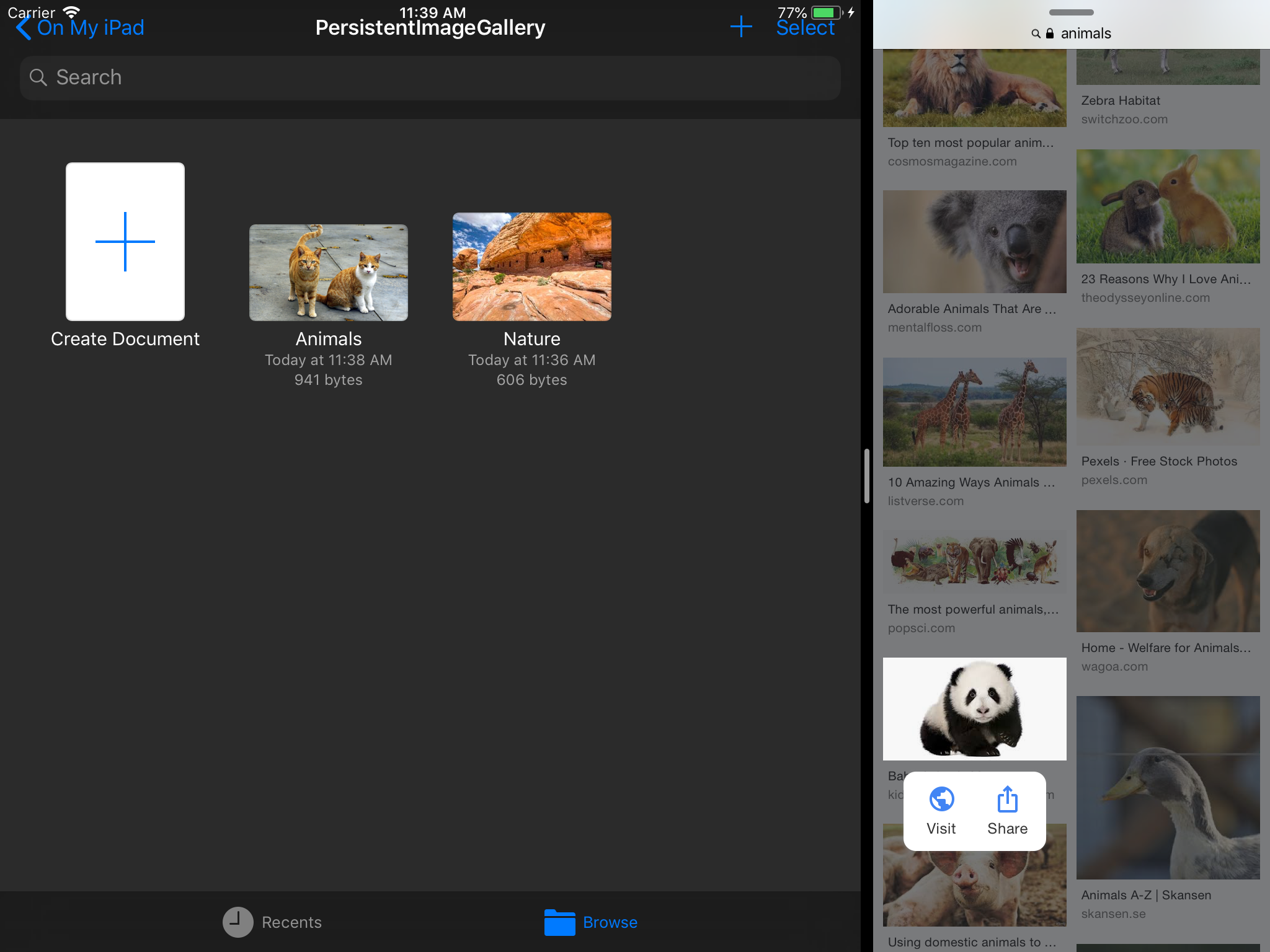Click the split view divider handle
Screen dimensions: 1270x952
[866, 476]
